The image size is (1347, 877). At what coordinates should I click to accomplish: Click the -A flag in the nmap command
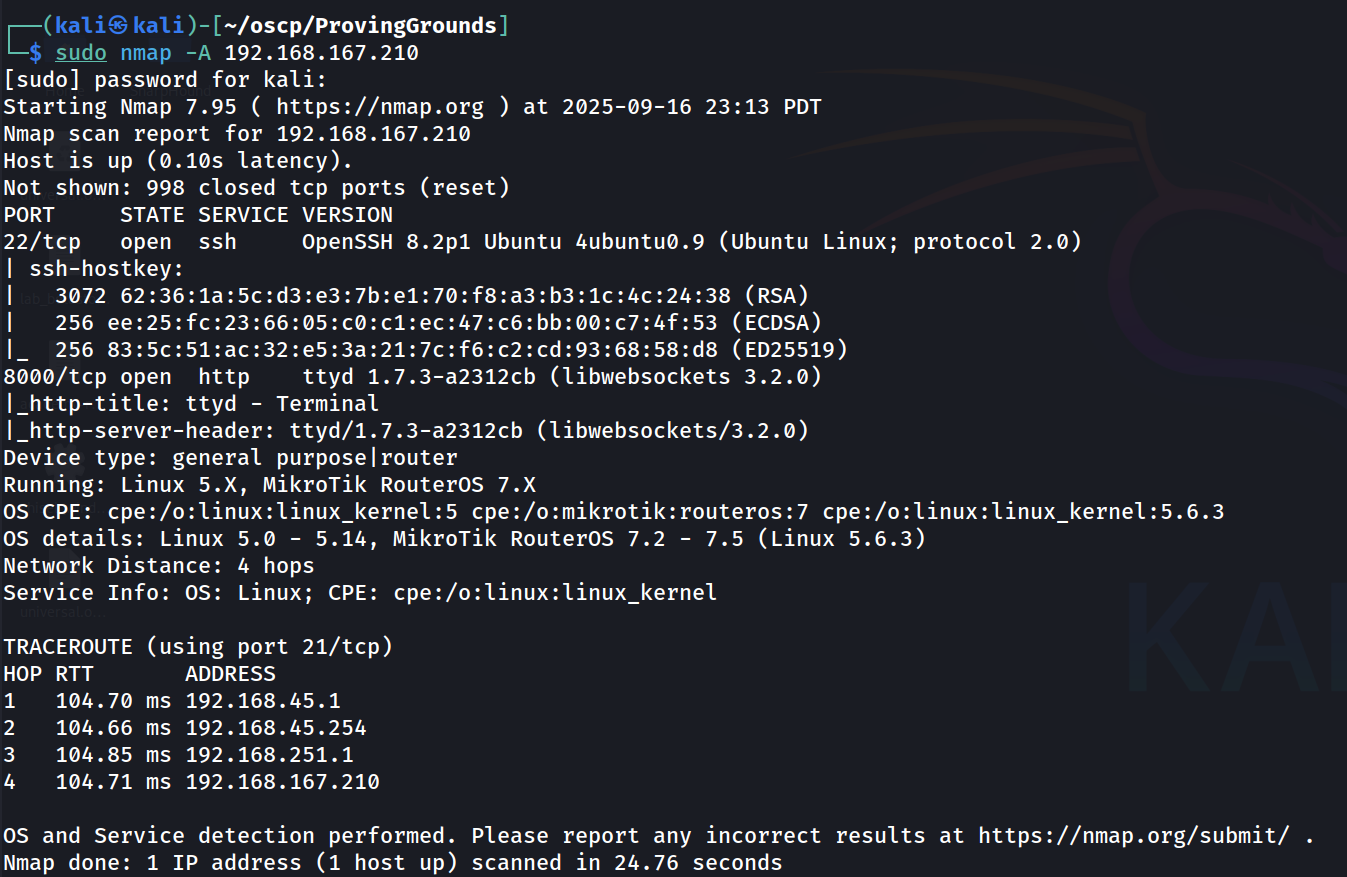pos(198,53)
